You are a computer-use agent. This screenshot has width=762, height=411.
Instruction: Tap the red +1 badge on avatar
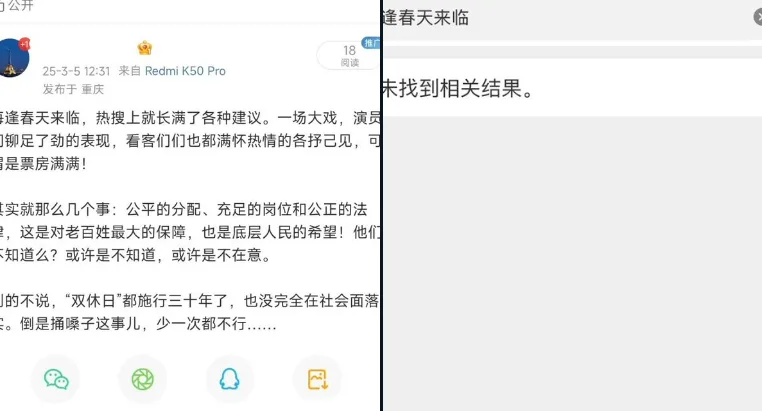point(25,44)
